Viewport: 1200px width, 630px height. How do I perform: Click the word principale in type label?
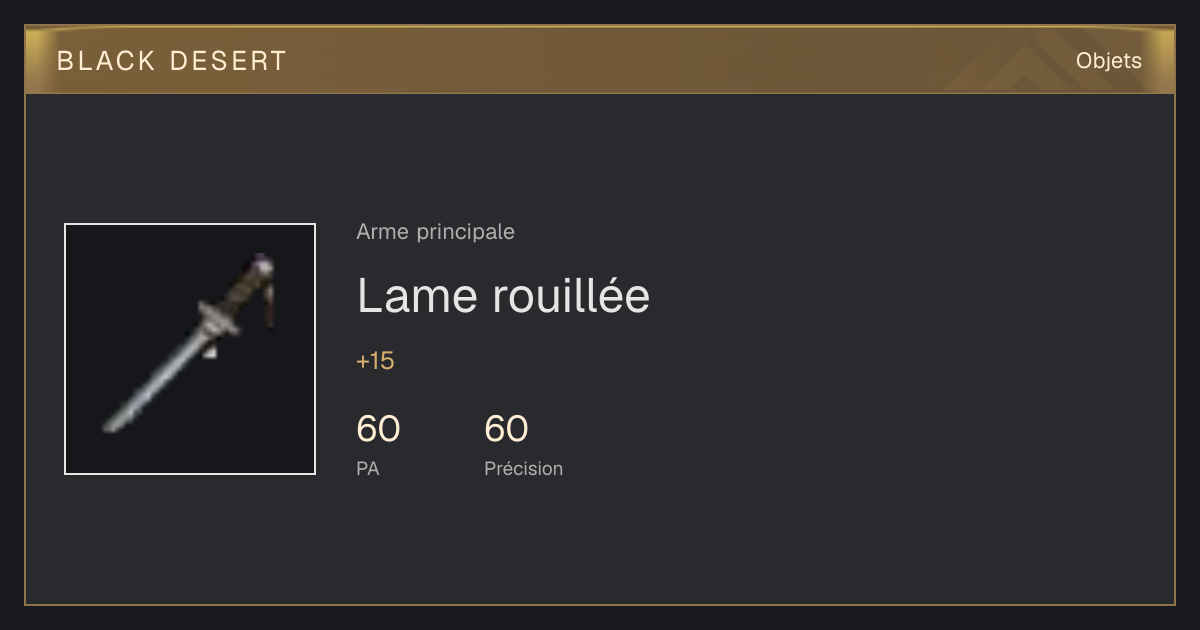coord(465,232)
